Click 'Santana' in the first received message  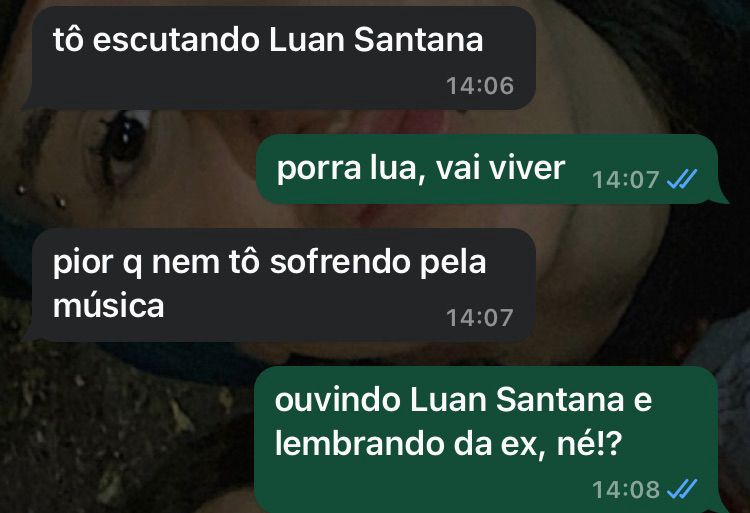(x=419, y=40)
